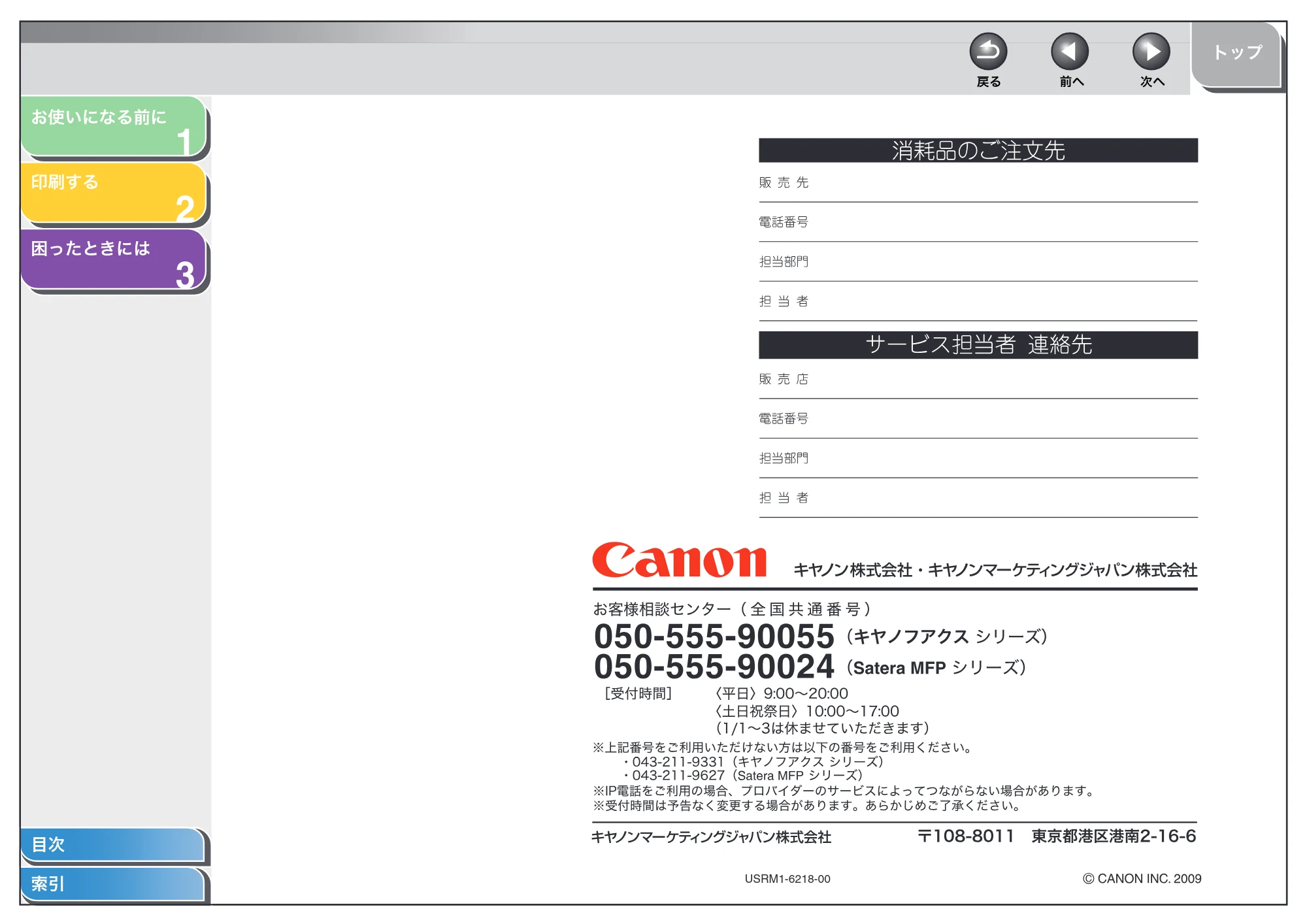This screenshot has height=924, width=1307.
Task: Advance with the 次へ next icon
Action: [x=1151, y=52]
